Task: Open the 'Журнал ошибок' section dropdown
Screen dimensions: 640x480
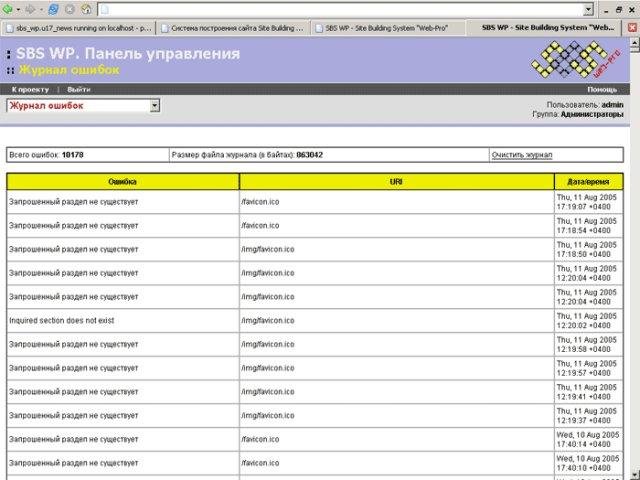Action: click(x=83, y=106)
